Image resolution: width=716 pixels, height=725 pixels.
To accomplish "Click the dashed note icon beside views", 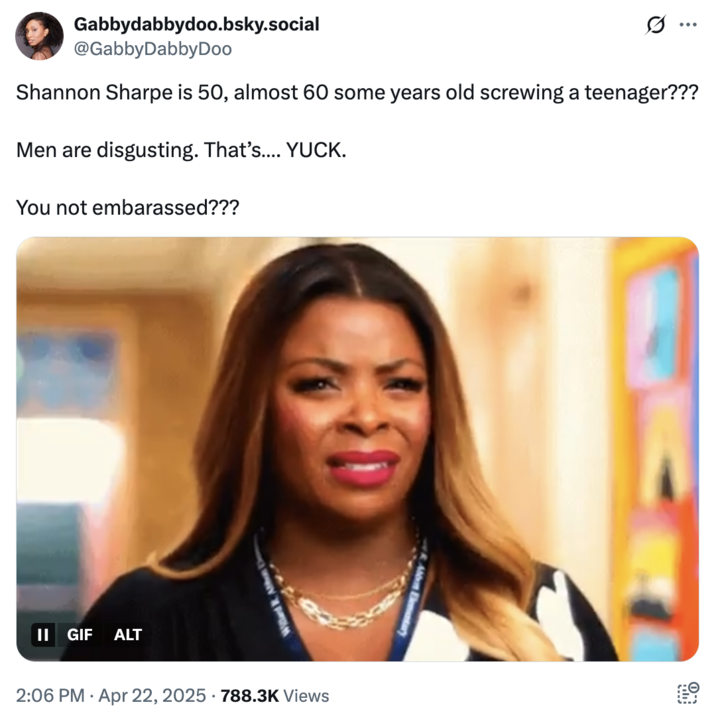I will click(688, 694).
